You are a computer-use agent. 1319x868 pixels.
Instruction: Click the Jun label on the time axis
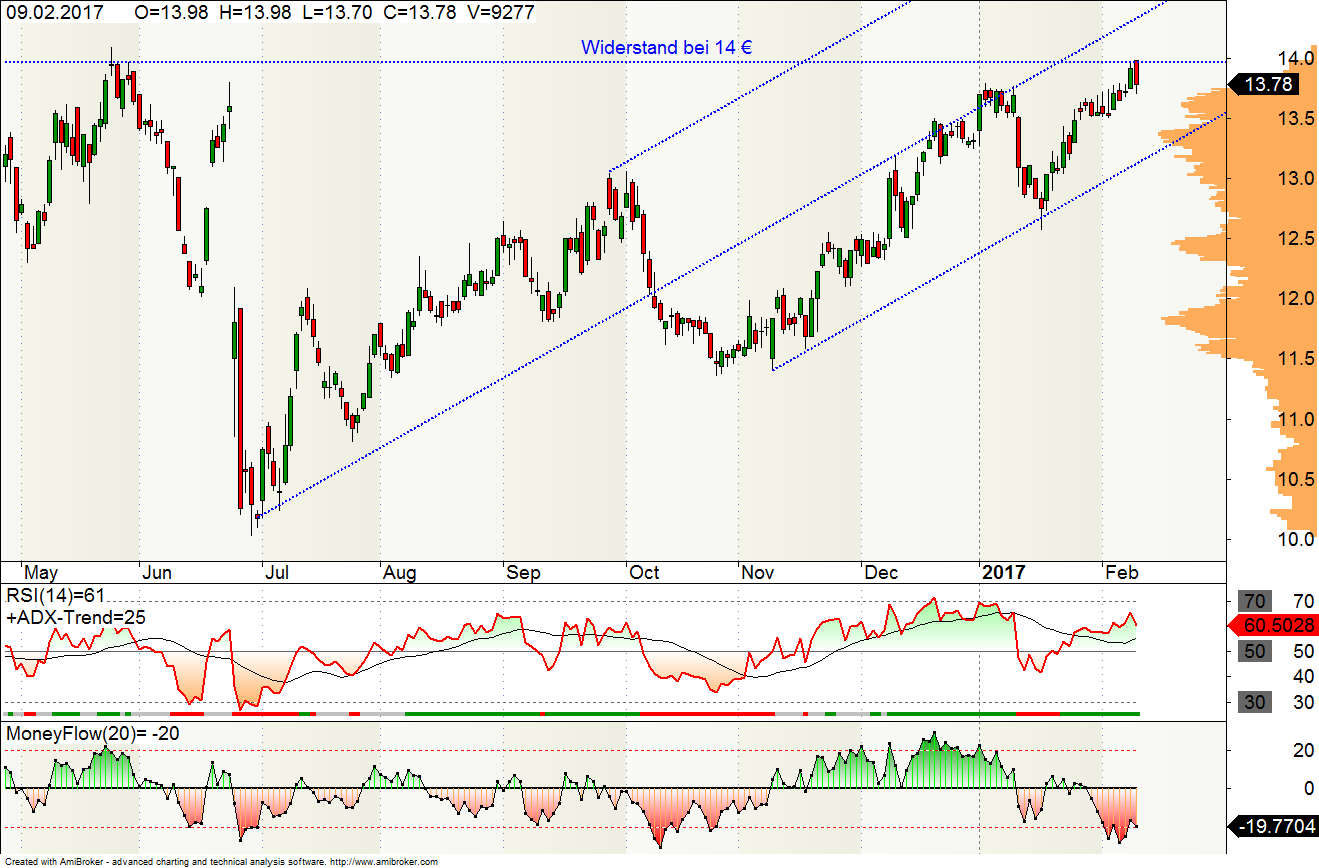[x=158, y=573]
